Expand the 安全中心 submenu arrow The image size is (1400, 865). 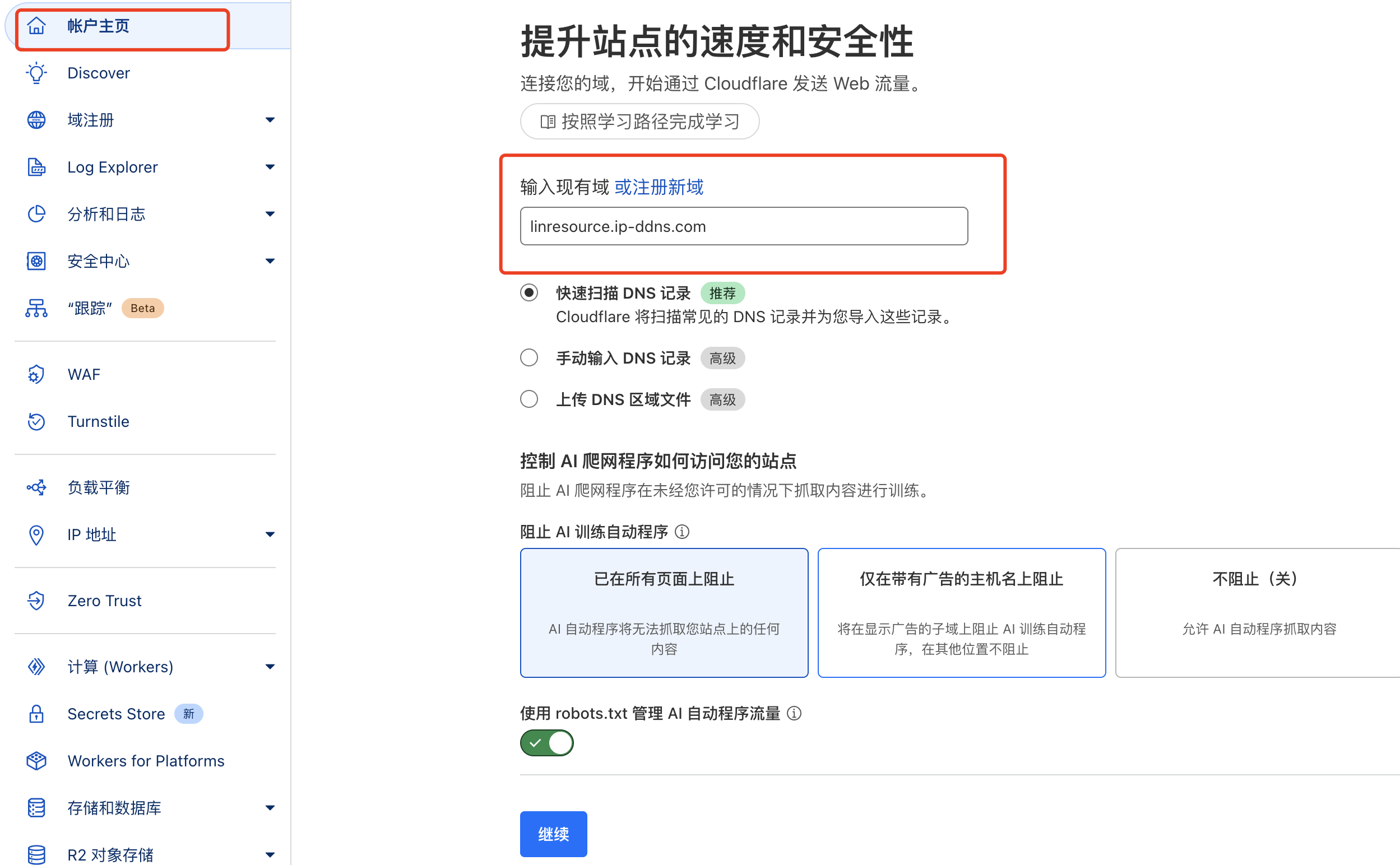click(270, 262)
